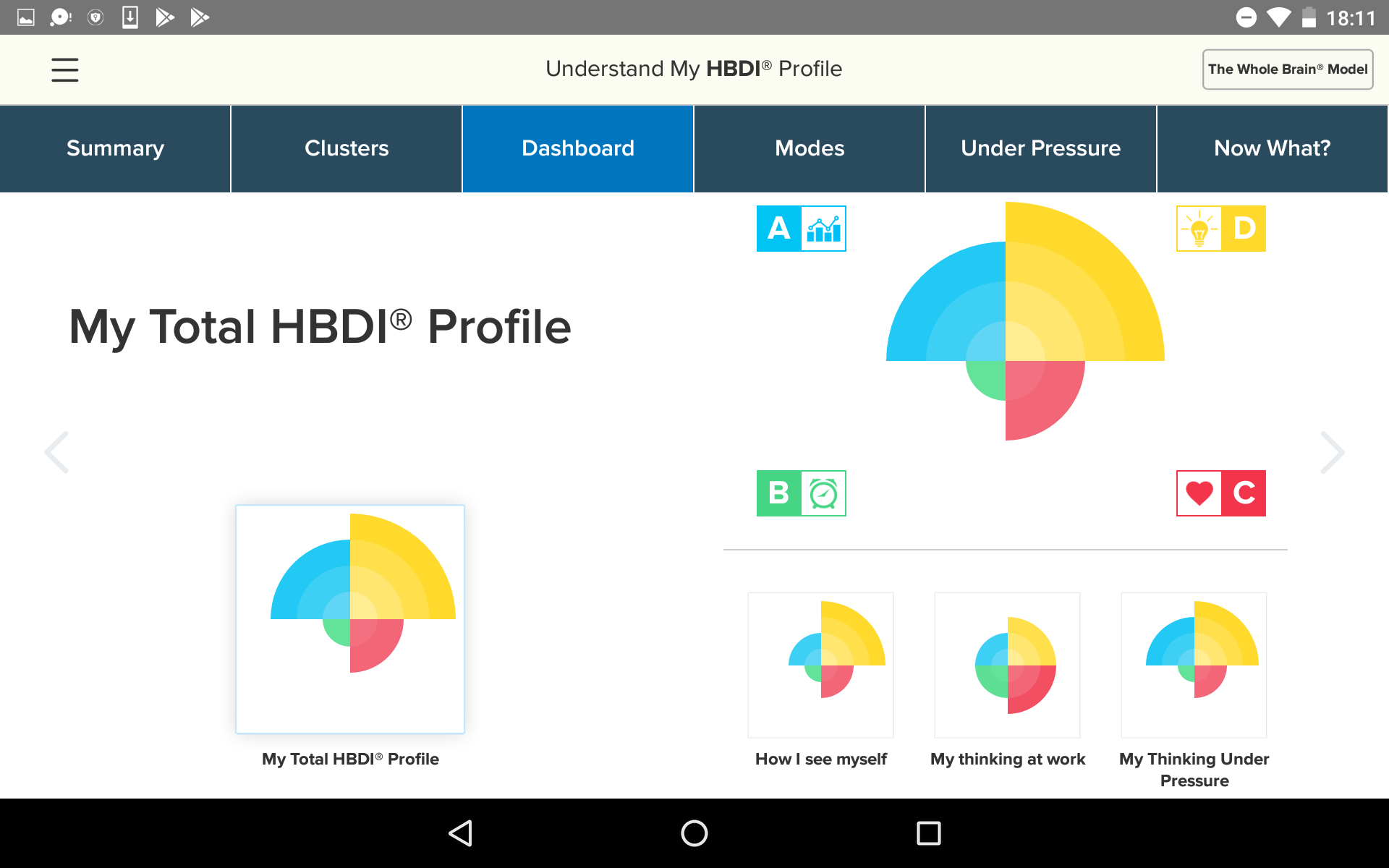This screenshot has width=1389, height=868.
Task: Select the red C quadrant letter tile
Action: click(1244, 493)
